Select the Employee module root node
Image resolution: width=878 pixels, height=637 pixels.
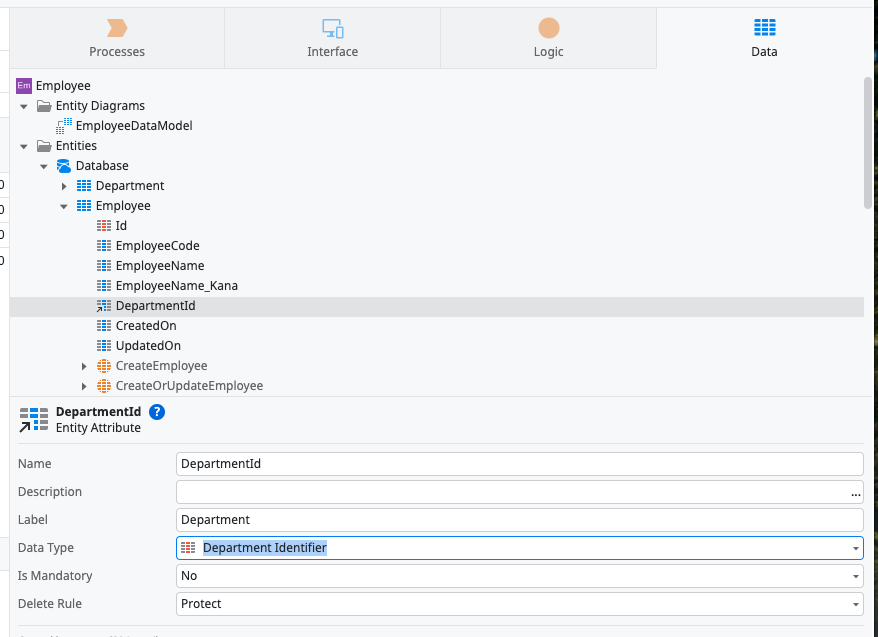click(63, 86)
